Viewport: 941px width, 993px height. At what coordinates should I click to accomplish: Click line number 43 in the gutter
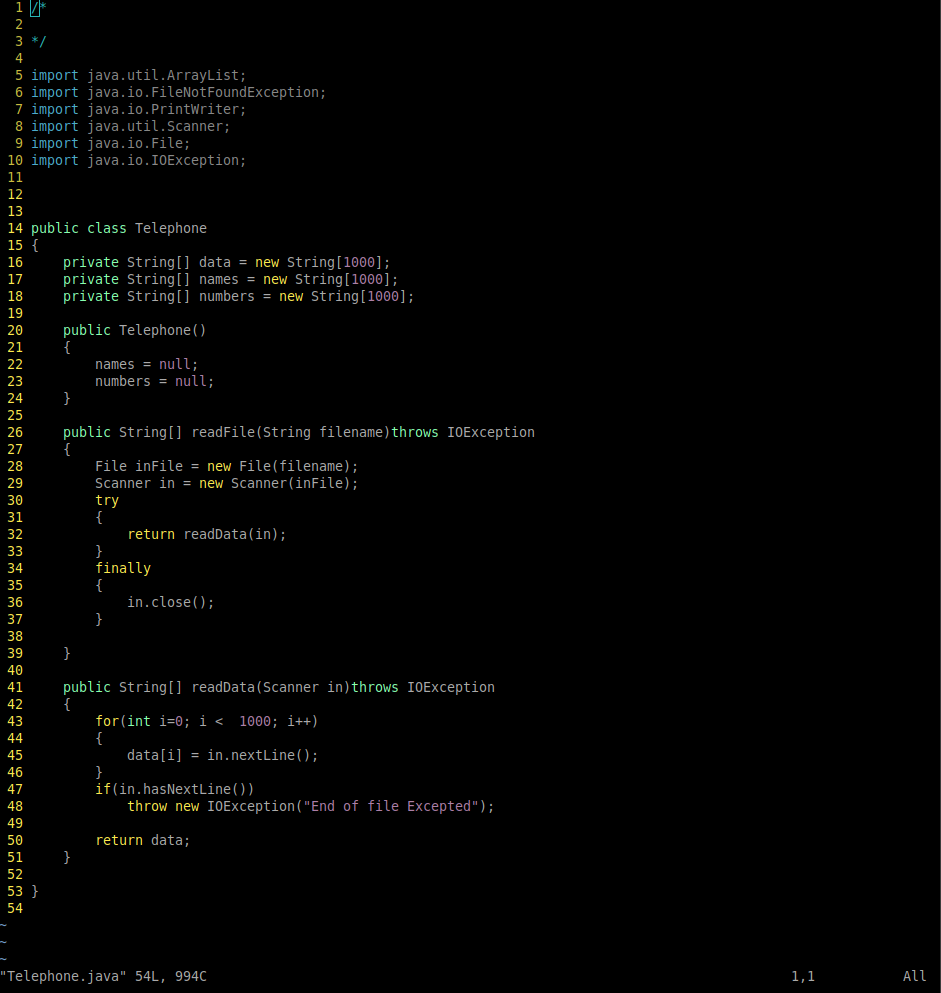click(15, 721)
